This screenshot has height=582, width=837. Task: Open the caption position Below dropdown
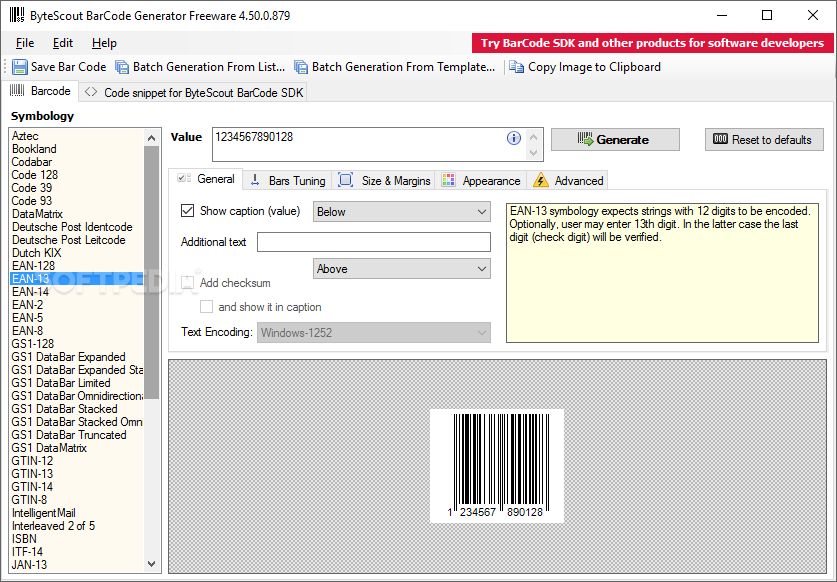(401, 211)
